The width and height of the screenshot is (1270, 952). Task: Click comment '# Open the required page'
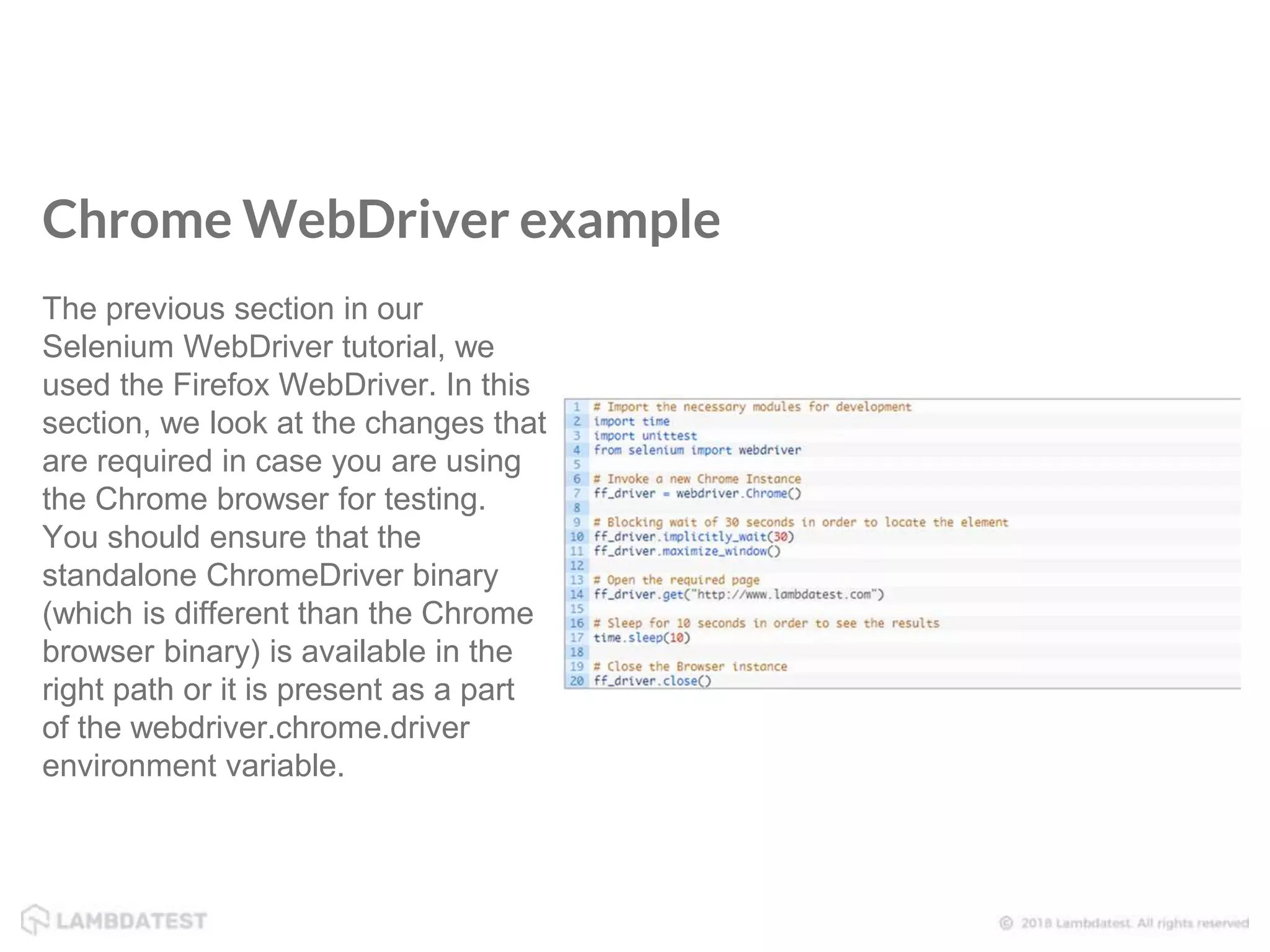pyautogui.click(x=677, y=580)
